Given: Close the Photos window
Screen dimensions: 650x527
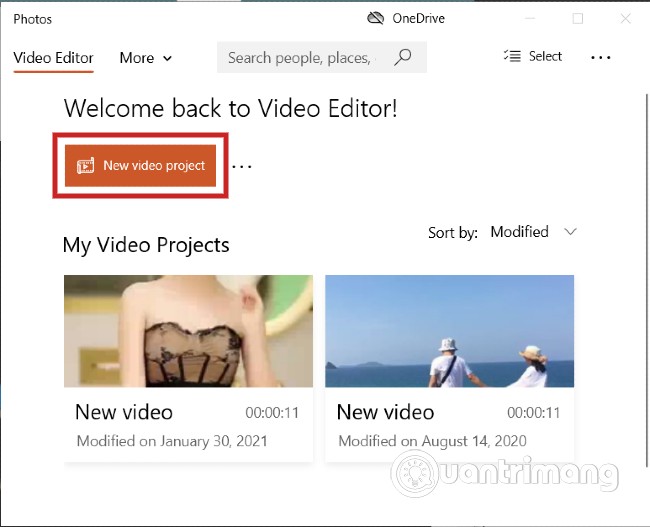Looking at the screenshot, I should tap(626, 18).
